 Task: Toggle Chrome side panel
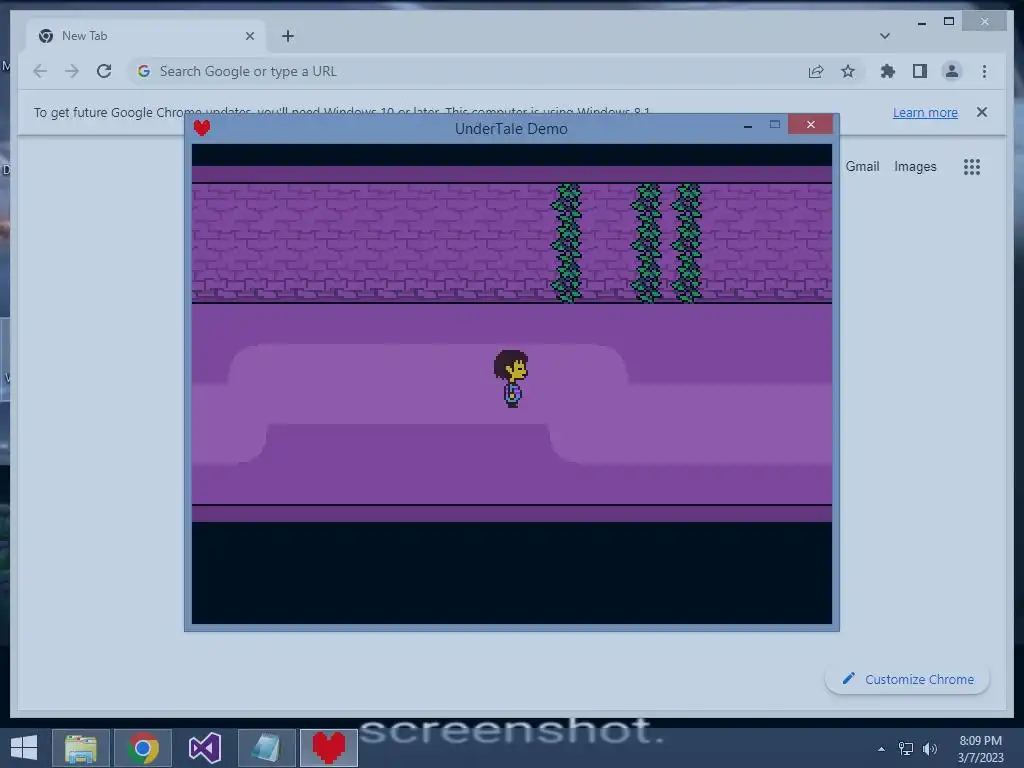click(920, 71)
